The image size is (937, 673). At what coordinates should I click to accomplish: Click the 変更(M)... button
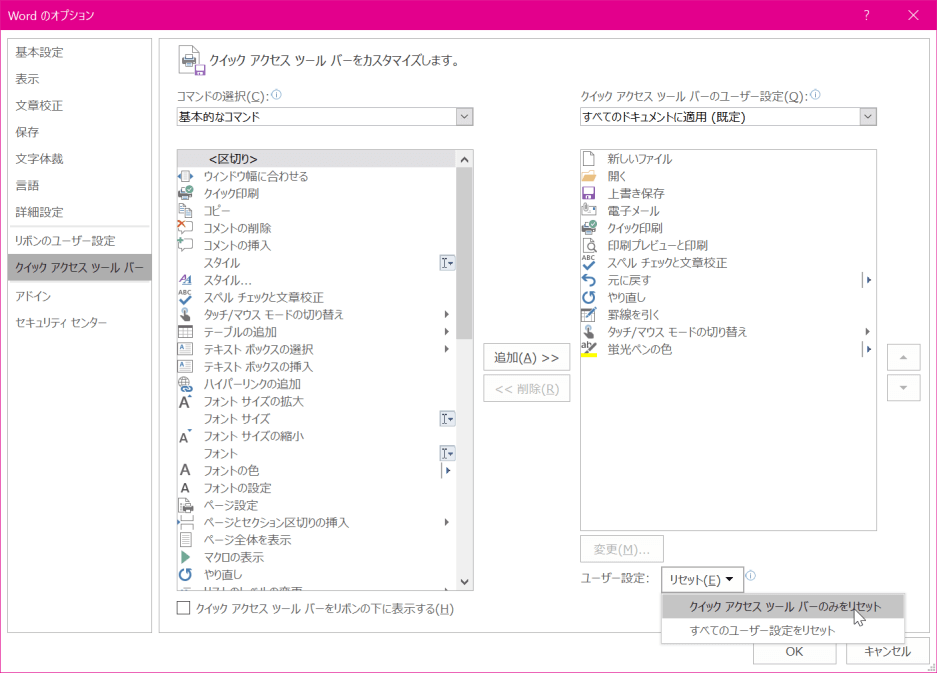coord(621,549)
